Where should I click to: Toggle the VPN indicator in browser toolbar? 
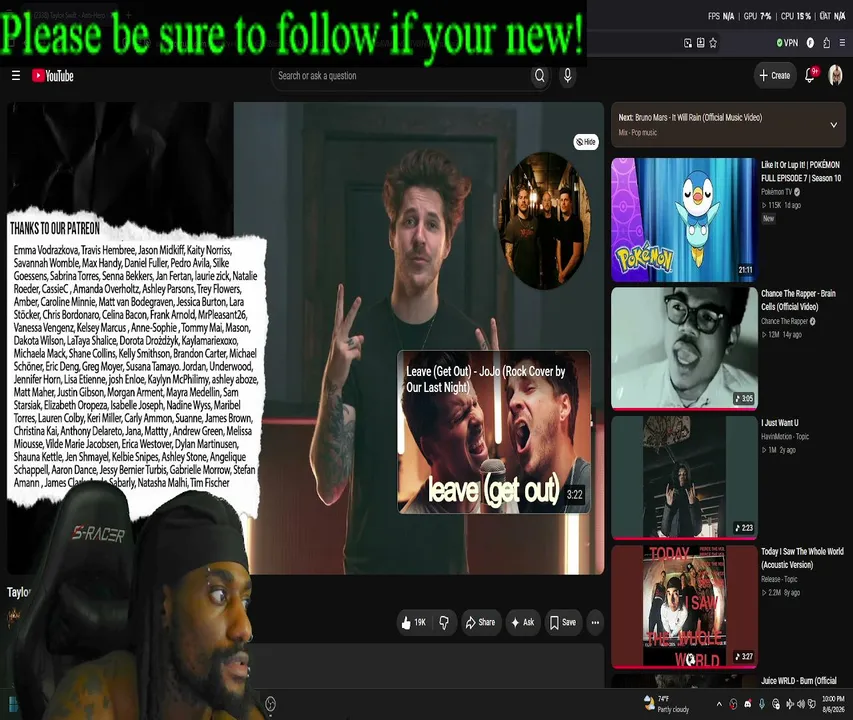pyautogui.click(x=787, y=43)
